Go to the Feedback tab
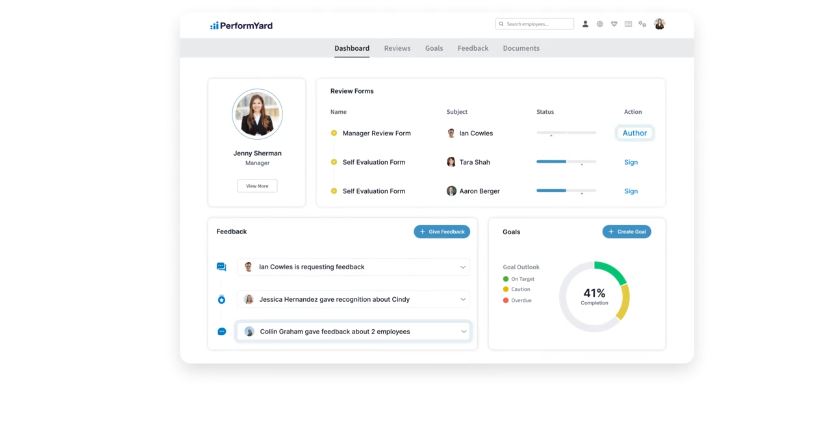Screen dimensions: 830x433 [x=473, y=48]
